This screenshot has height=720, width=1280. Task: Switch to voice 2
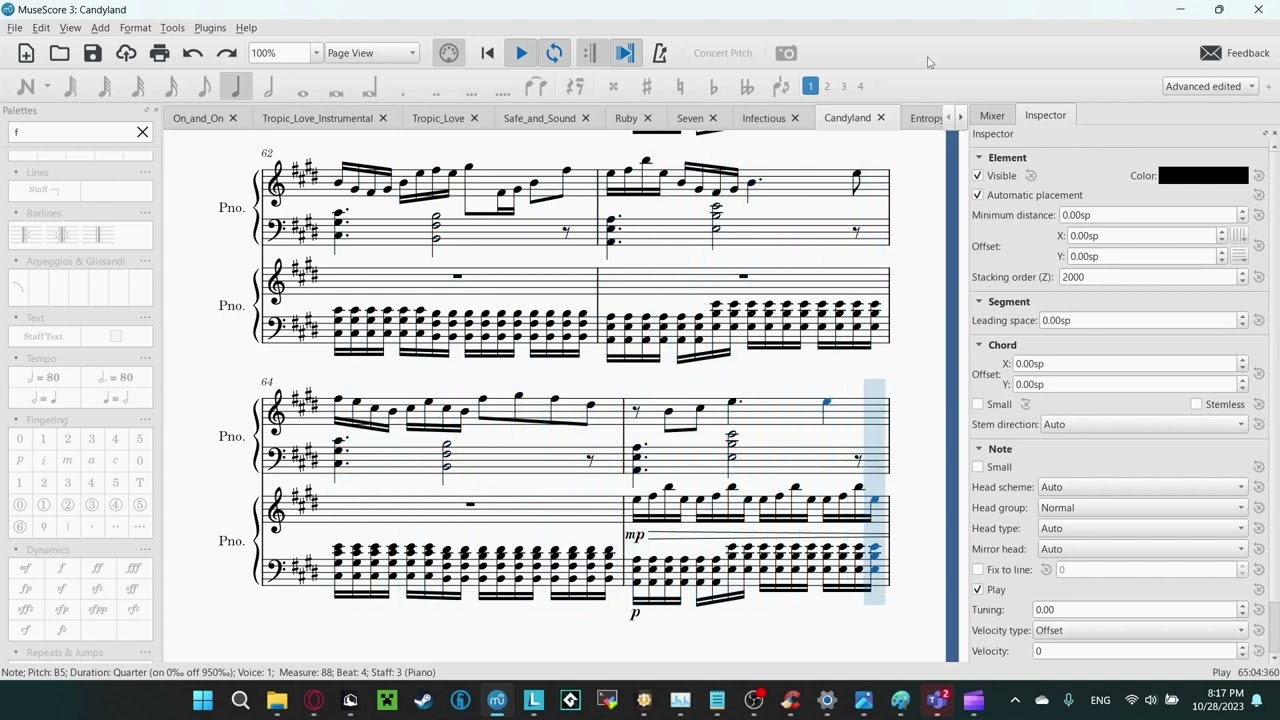[x=827, y=87]
